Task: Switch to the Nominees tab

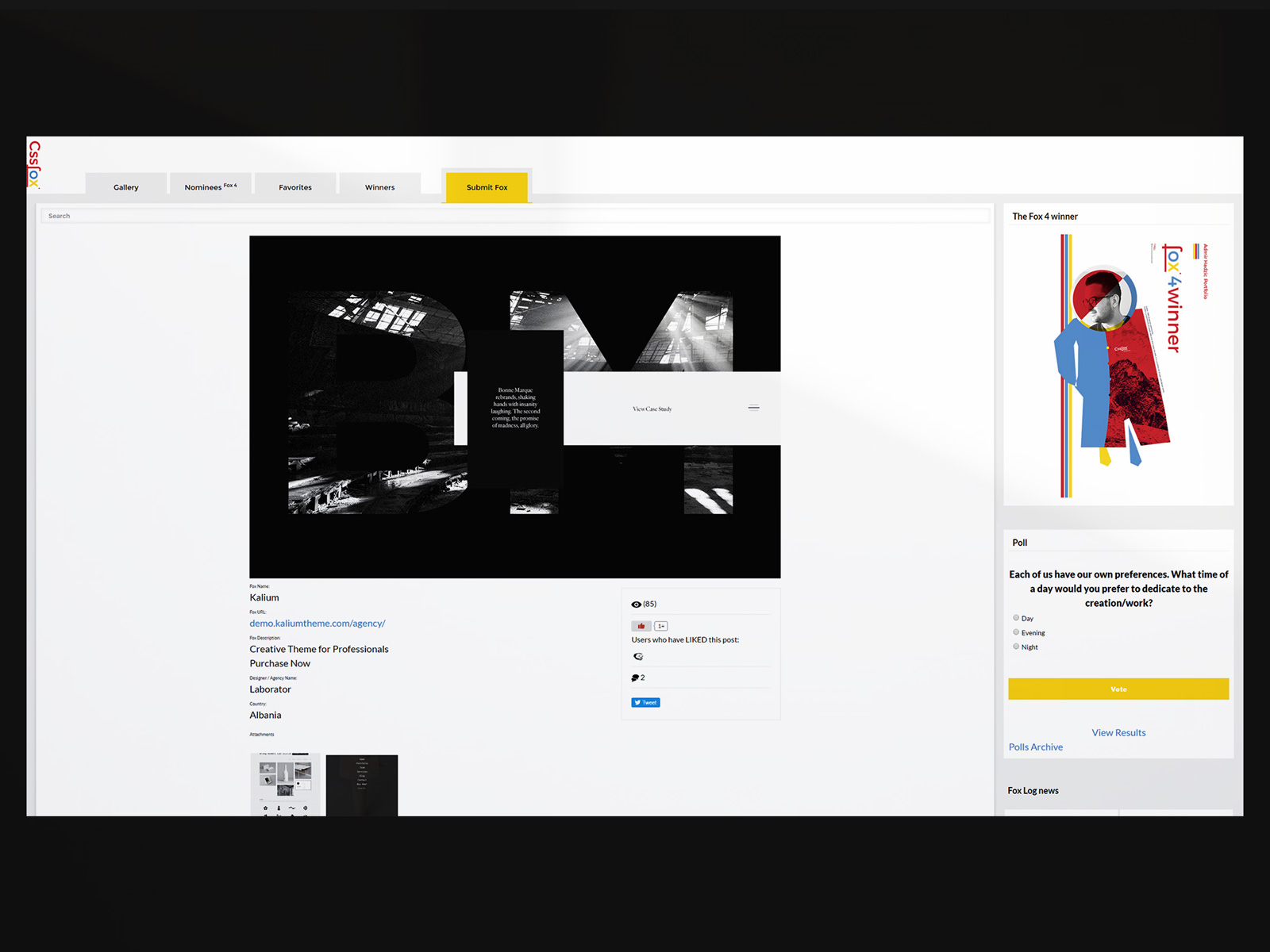Action: [x=210, y=187]
